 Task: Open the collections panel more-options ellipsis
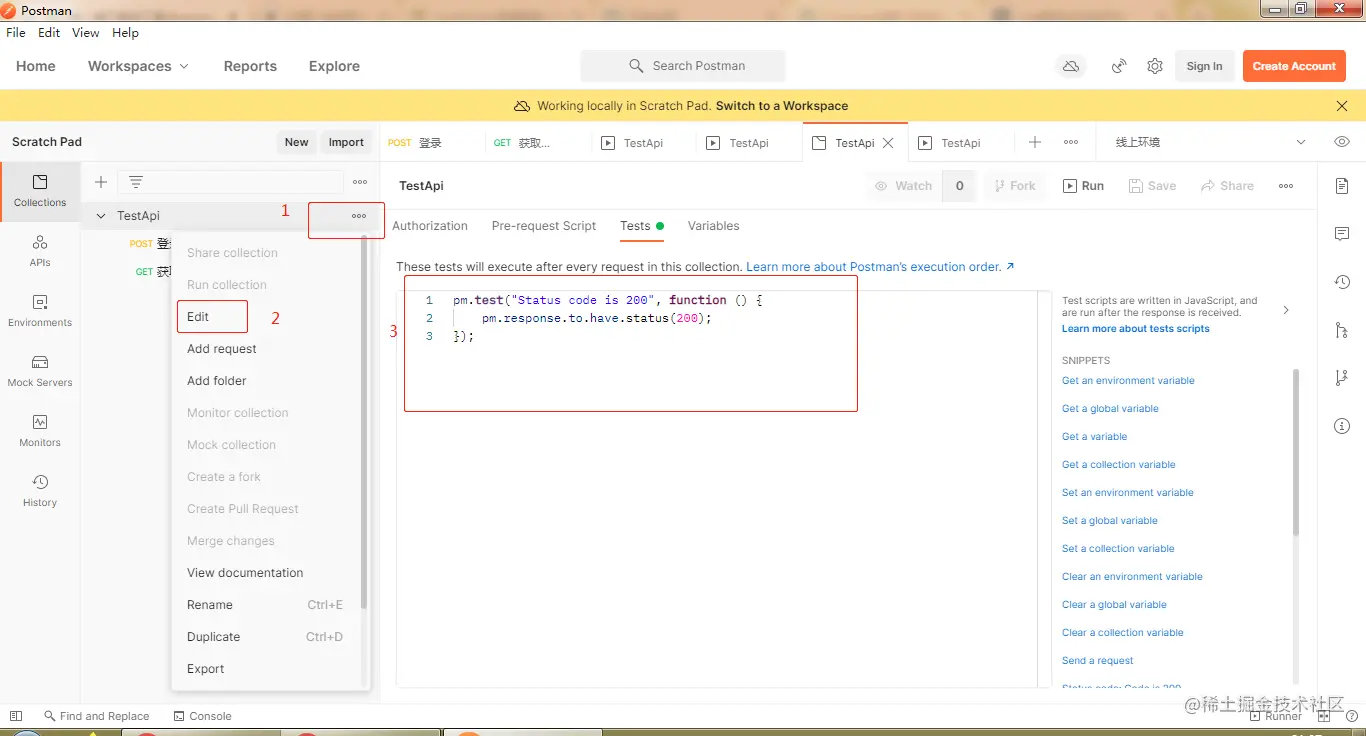360,182
